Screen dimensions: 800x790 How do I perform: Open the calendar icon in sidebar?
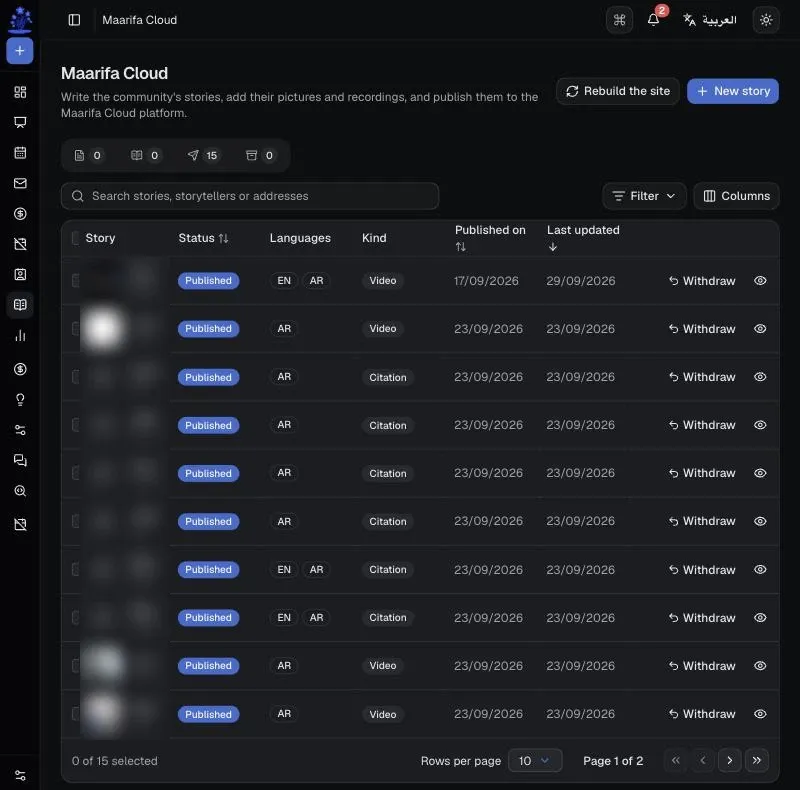[20, 153]
